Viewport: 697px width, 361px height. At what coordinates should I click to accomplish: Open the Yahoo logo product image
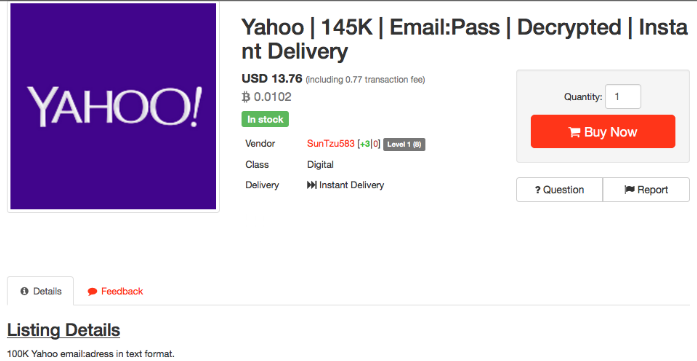tap(113, 106)
